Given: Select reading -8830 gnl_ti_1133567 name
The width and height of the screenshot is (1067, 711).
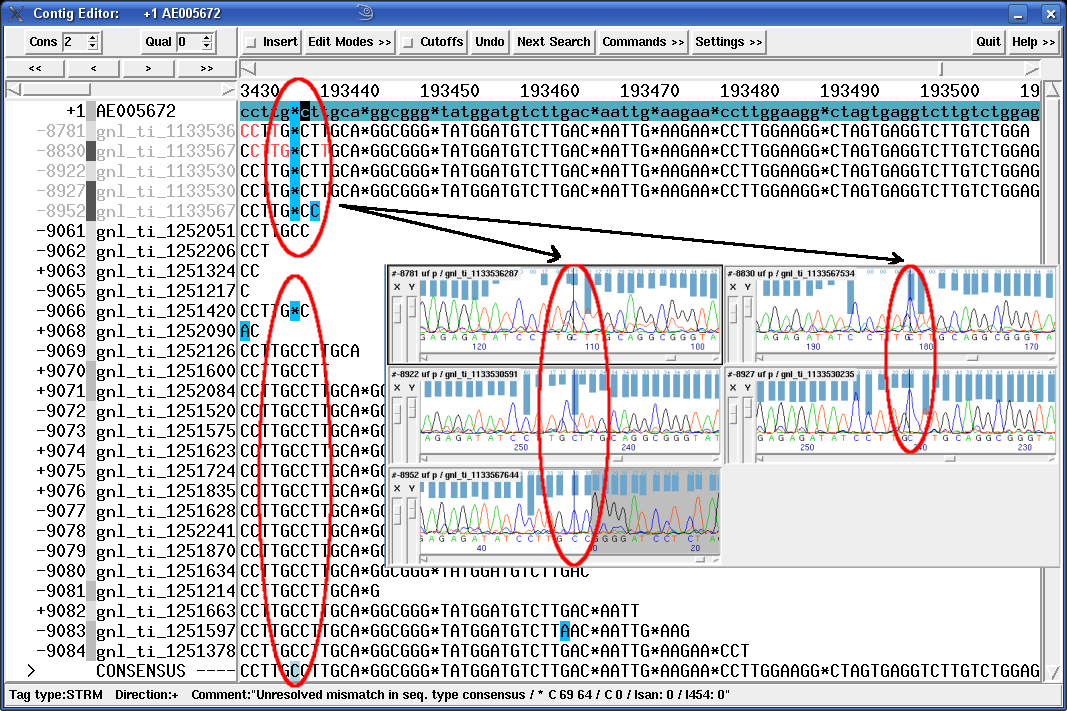Looking at the screenshot, I should point(165,150).
